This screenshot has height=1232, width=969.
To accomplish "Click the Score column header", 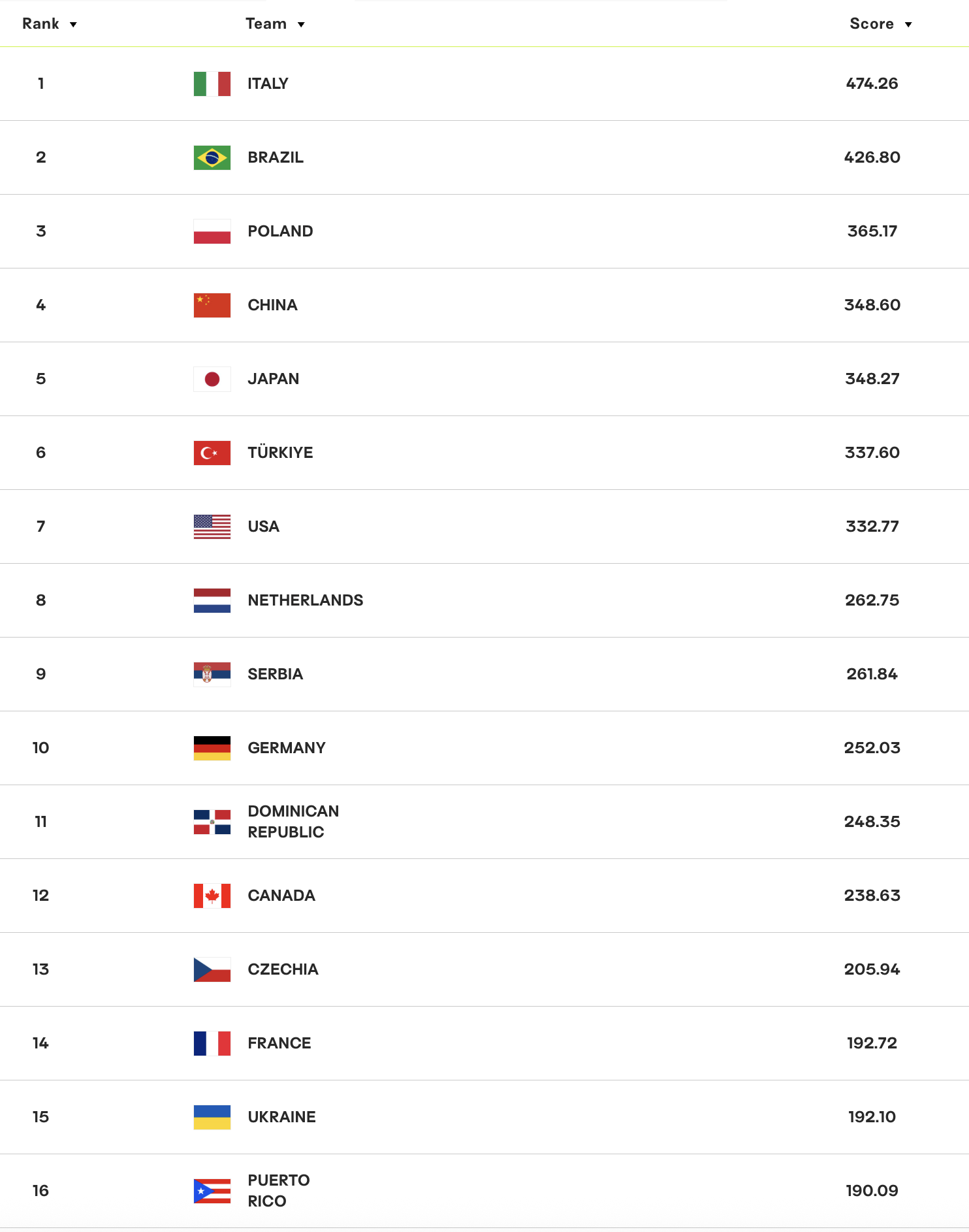I will (872, 24).
